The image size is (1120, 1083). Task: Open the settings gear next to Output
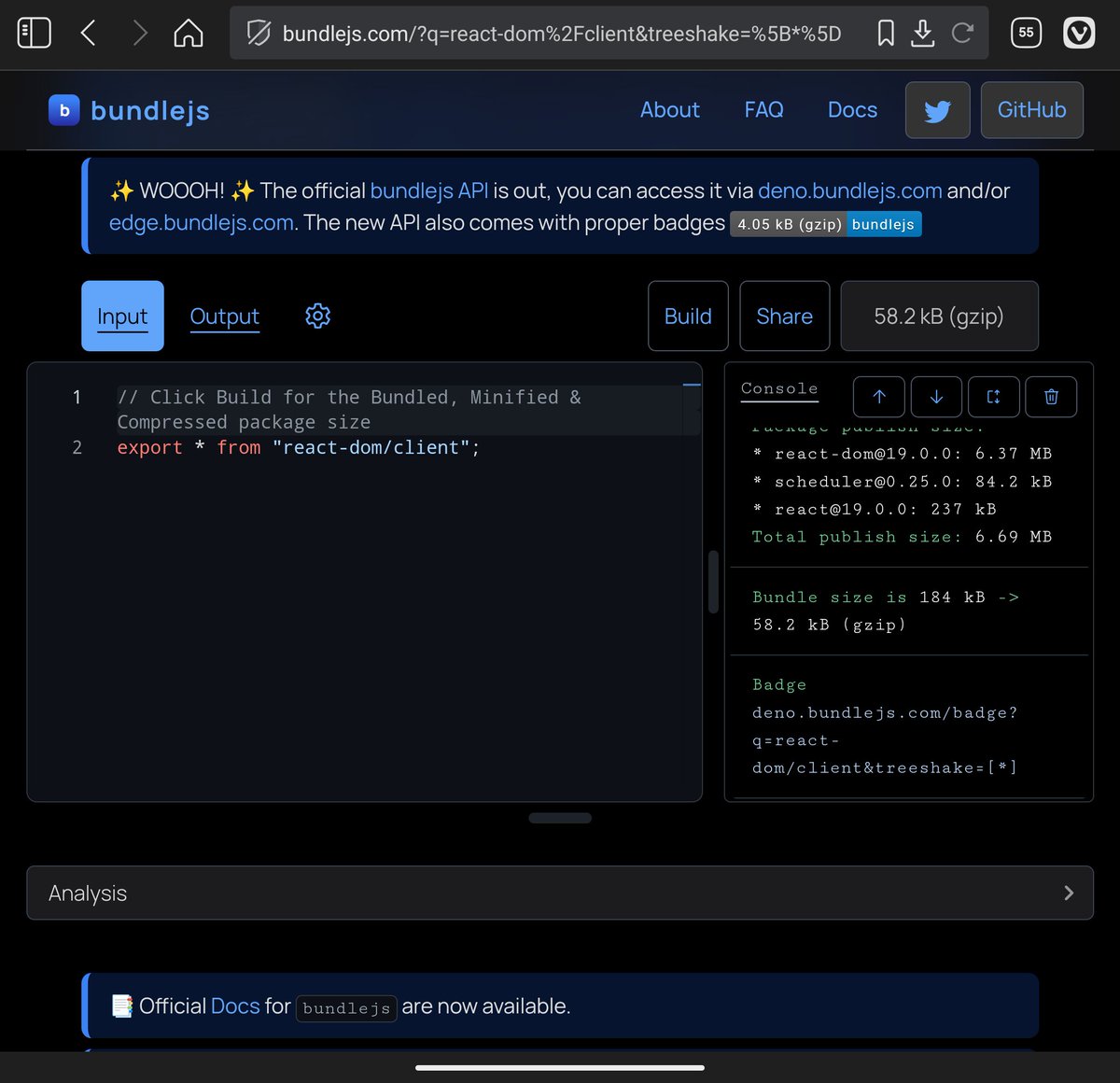tap(317, 316)
